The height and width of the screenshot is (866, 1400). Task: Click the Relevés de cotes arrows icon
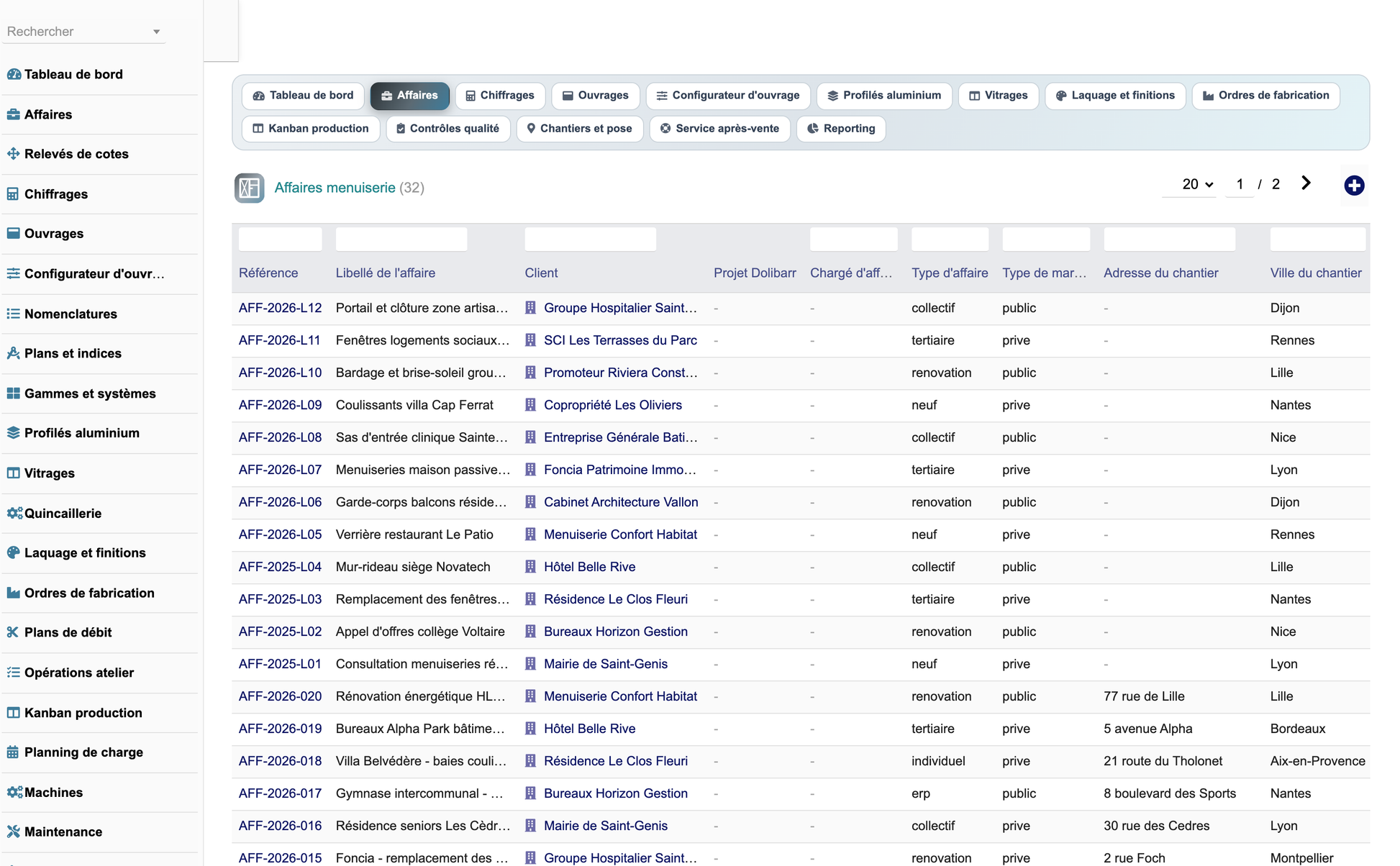14,154
